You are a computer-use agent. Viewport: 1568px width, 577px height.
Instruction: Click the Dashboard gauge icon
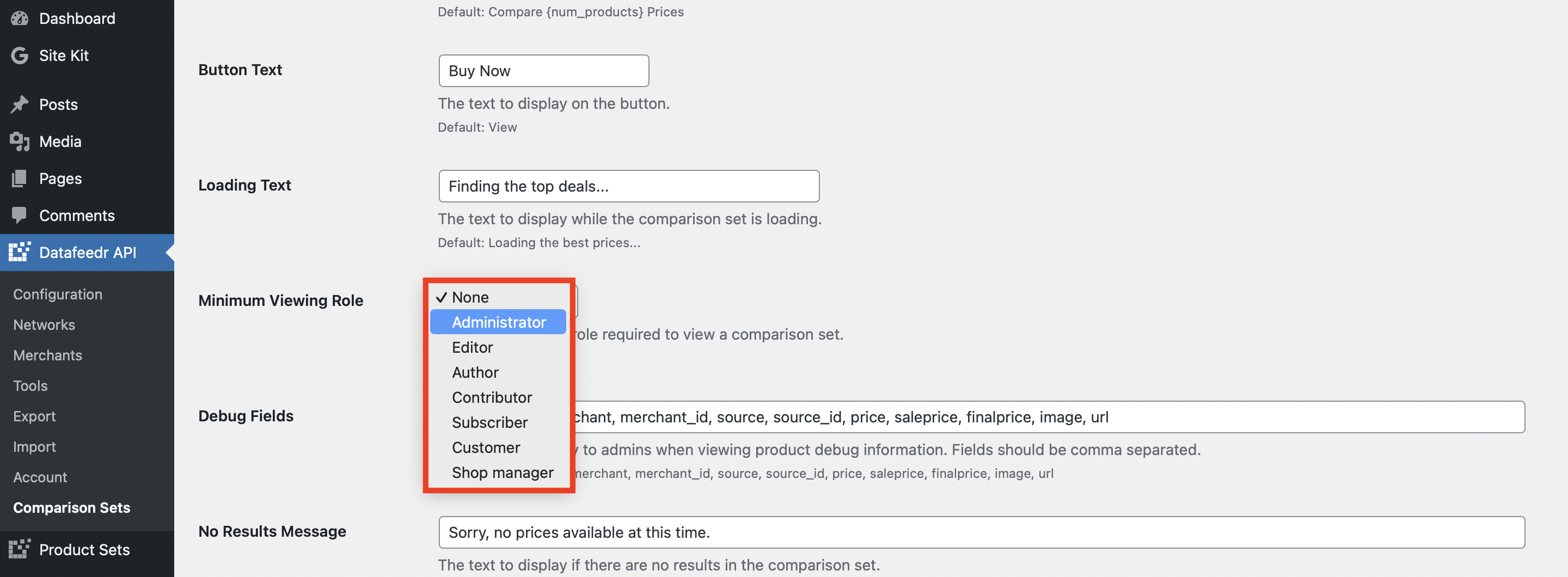[x=20, y=19]
